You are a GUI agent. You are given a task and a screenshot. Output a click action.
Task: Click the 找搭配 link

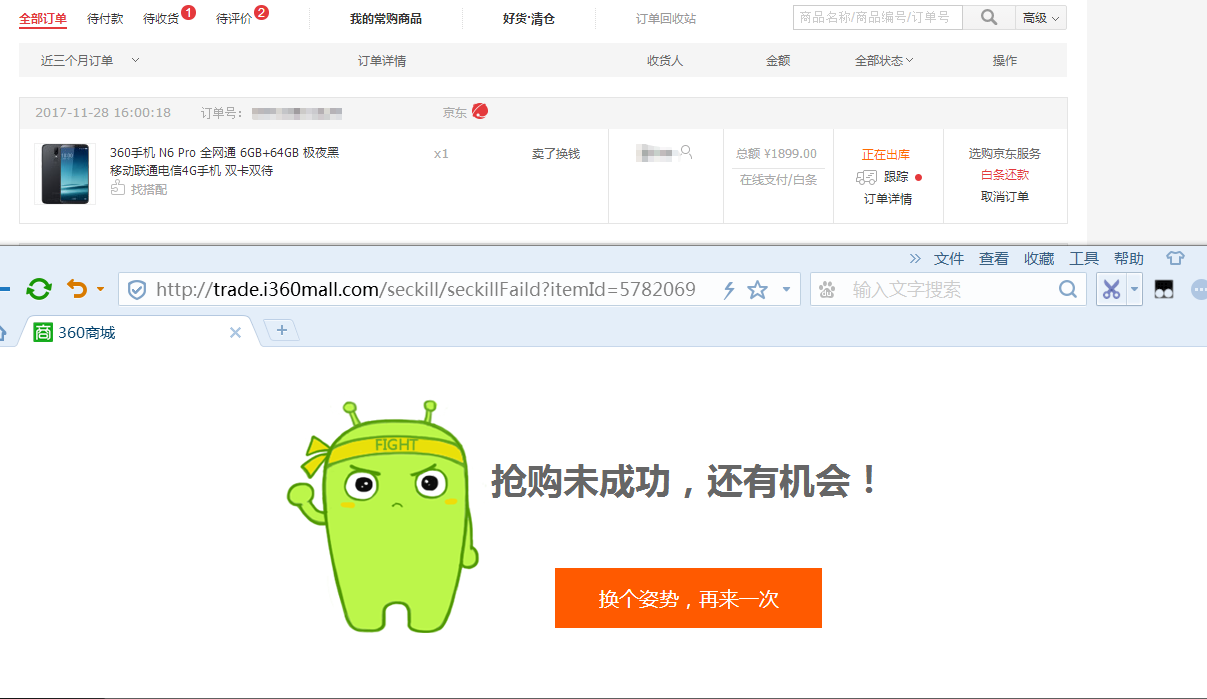pos(149,189)
